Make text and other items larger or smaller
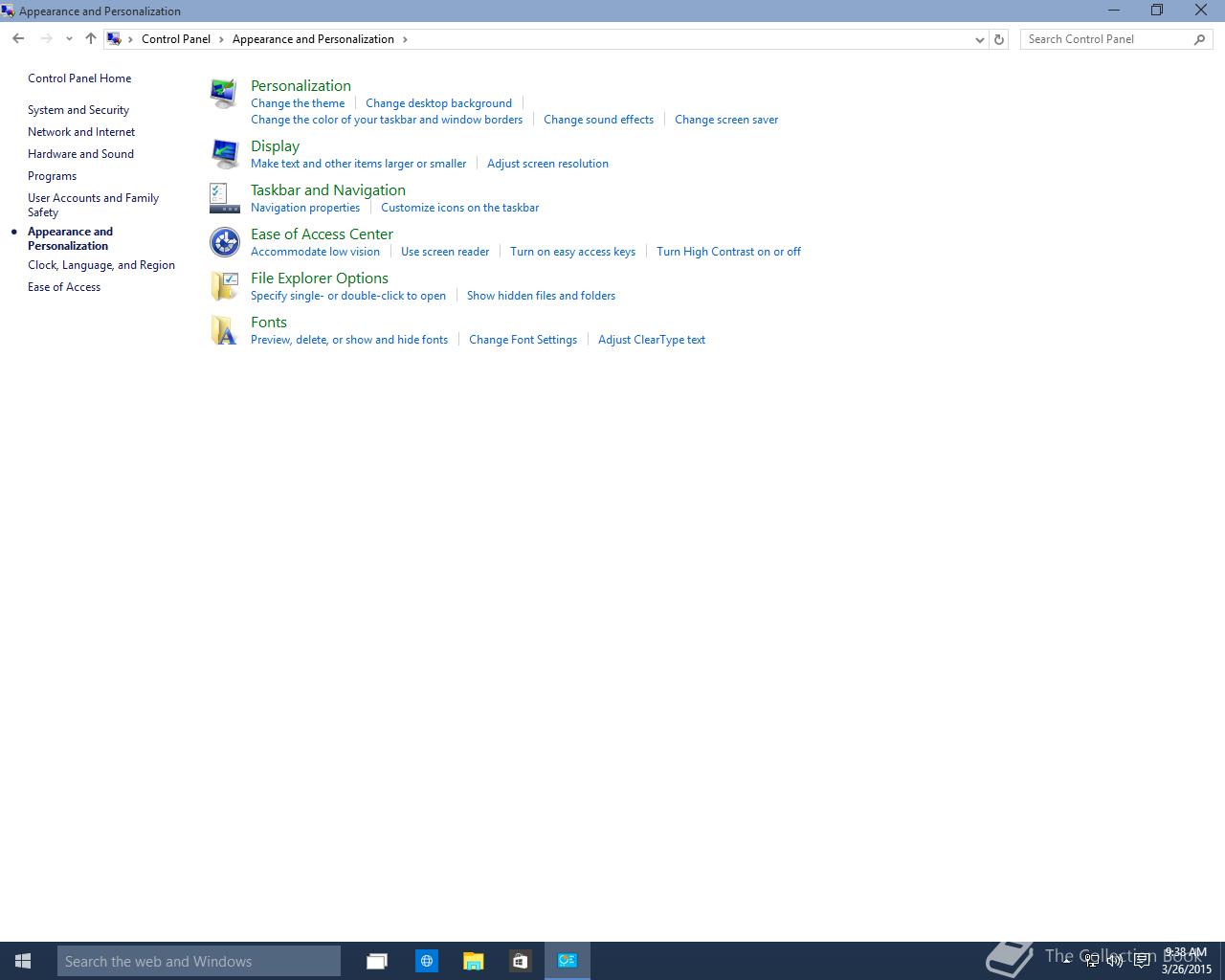 click(359, 164)
